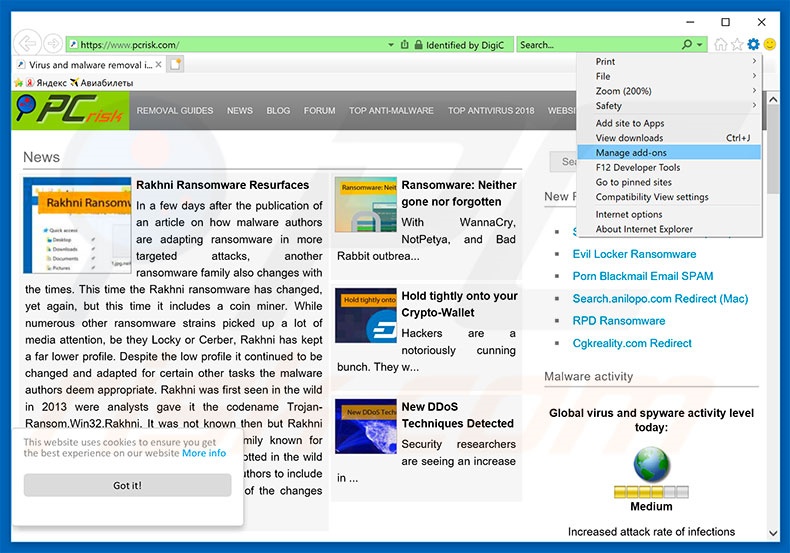Viewport: 790px width, 553px height.
Task: Expand the File submenu
Action: [670, 76]
